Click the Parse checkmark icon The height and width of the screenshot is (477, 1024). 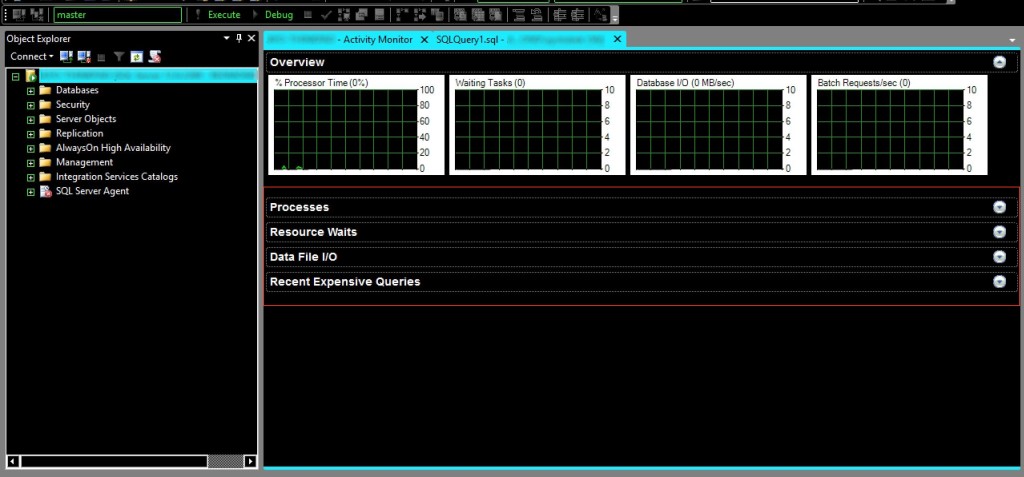click(327, 14)
